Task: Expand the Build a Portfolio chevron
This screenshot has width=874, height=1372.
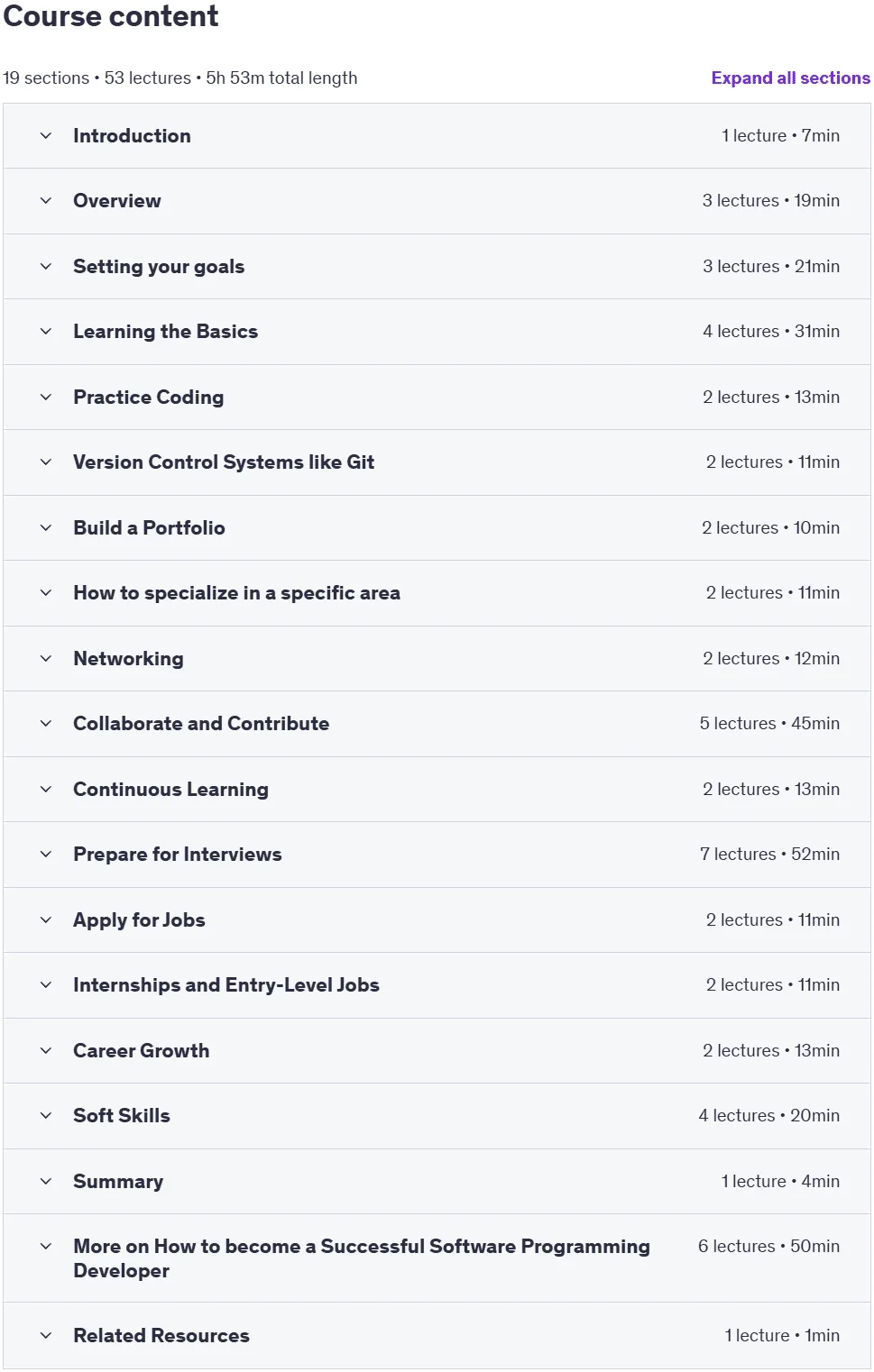Action: point(46,528)
